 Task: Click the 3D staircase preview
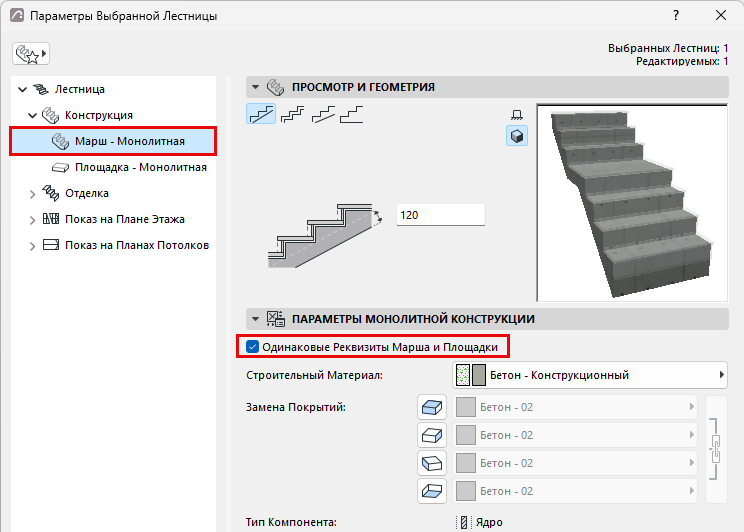pyautogui.click(x=632, y=203)
